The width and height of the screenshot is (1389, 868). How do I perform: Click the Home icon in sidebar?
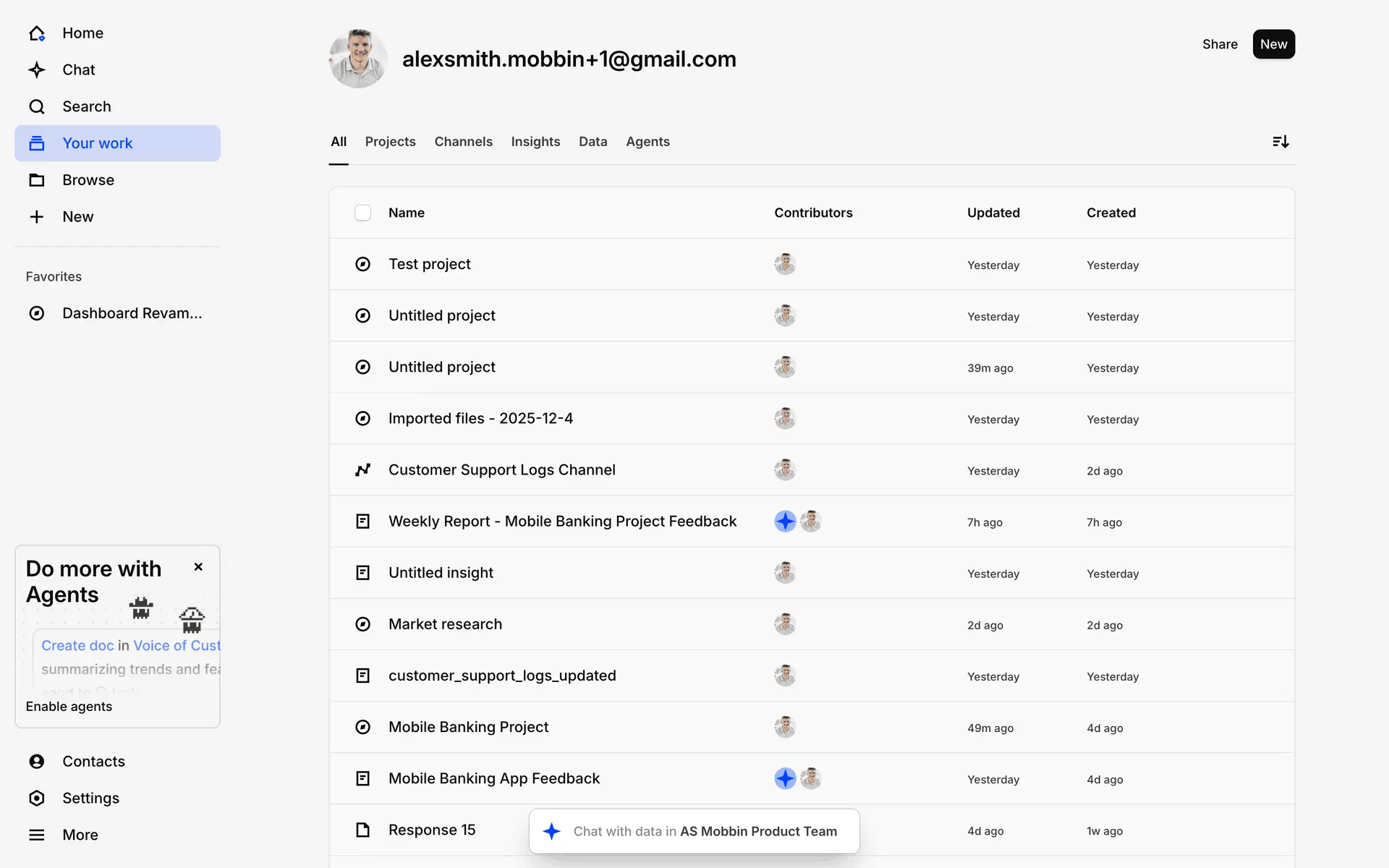coord(37,33)
